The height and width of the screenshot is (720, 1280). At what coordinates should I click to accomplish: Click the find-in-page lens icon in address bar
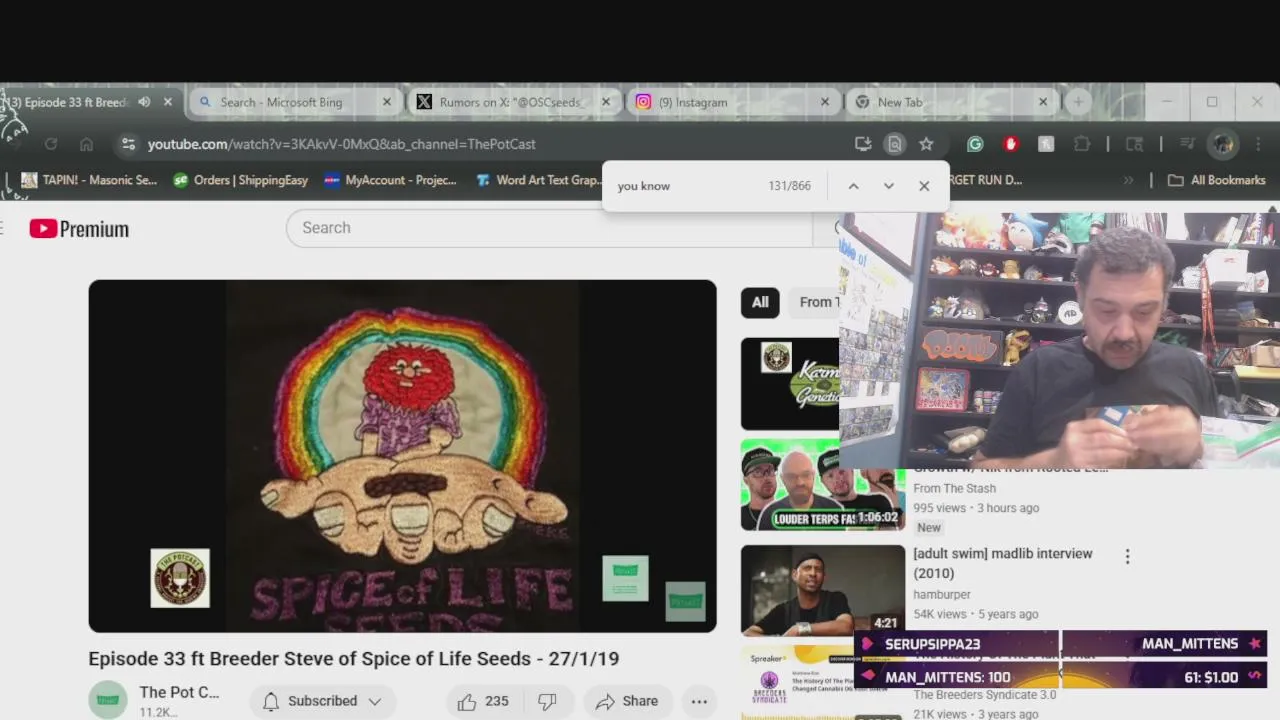point(894,144)
